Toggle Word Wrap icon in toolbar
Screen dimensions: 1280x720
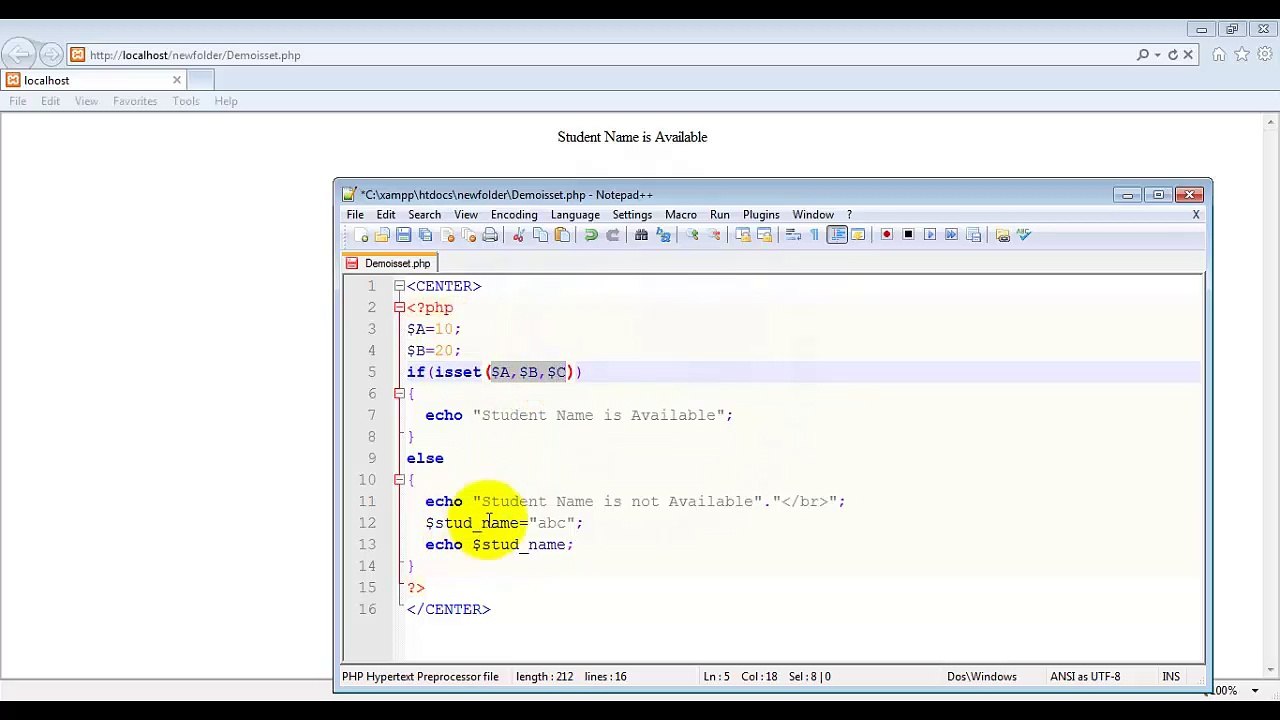[793, 235]
